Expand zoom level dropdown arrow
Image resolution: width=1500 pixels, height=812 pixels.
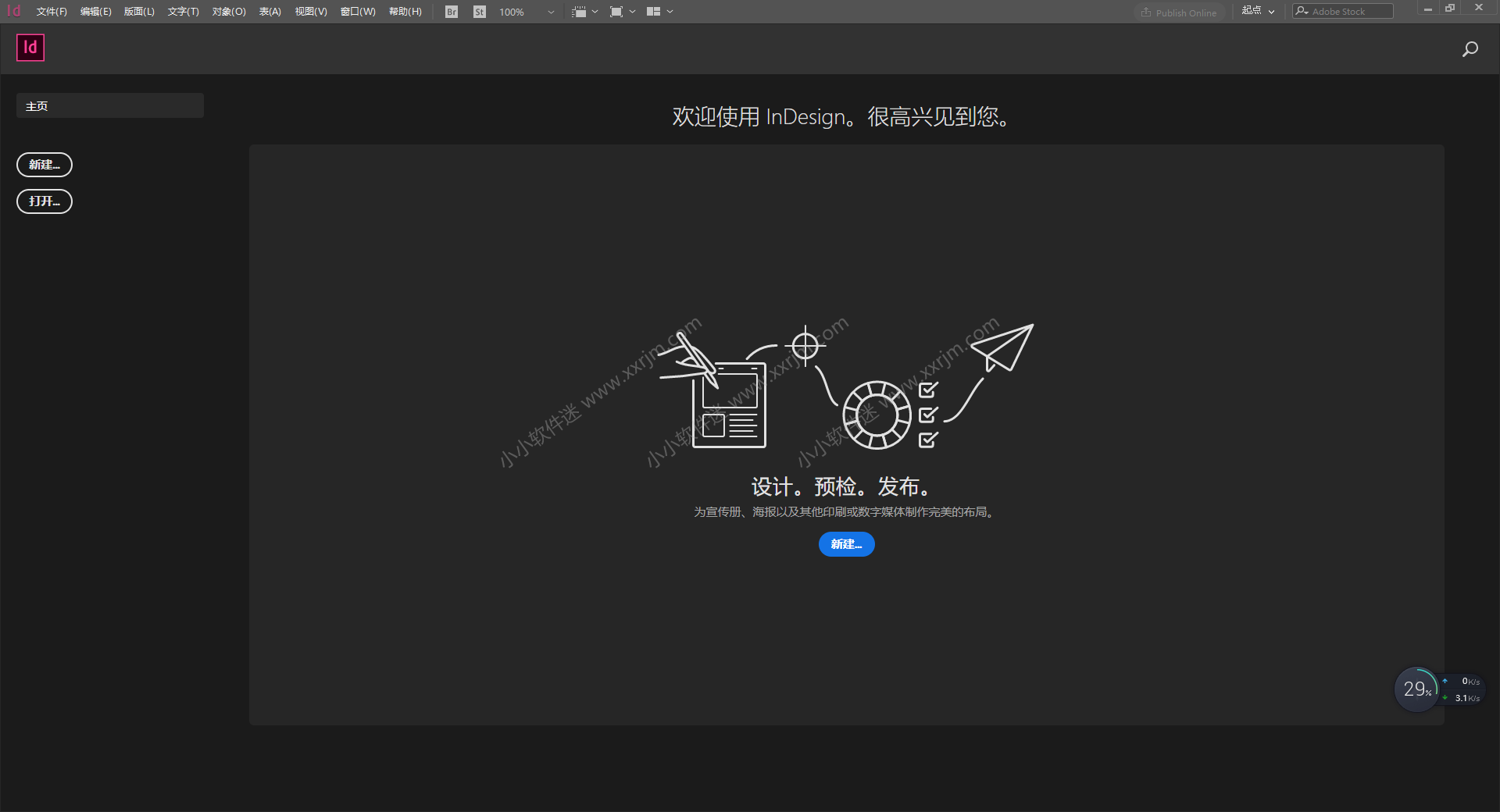(551, 12)
